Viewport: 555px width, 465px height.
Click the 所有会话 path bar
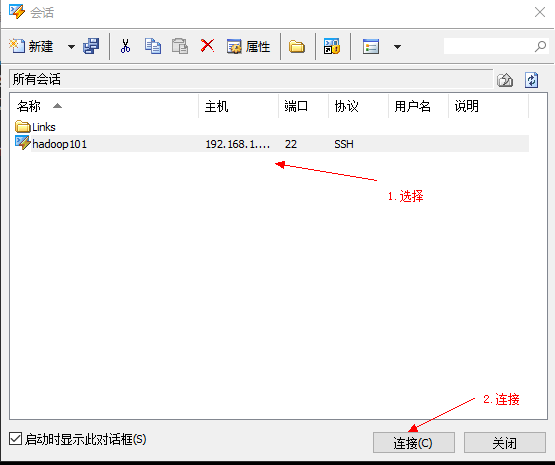coord(251,79)
